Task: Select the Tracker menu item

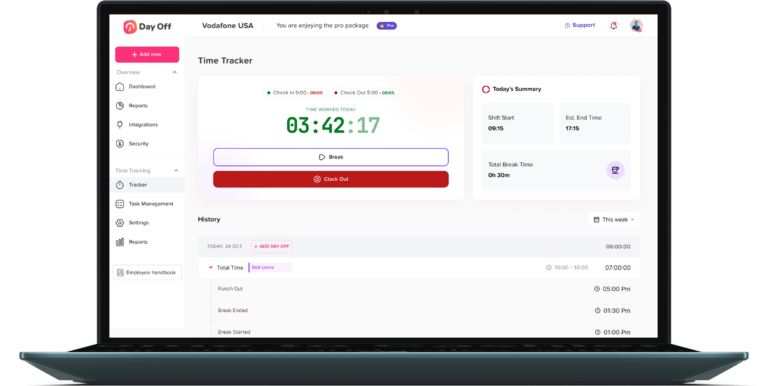Action: click(147, 185)
